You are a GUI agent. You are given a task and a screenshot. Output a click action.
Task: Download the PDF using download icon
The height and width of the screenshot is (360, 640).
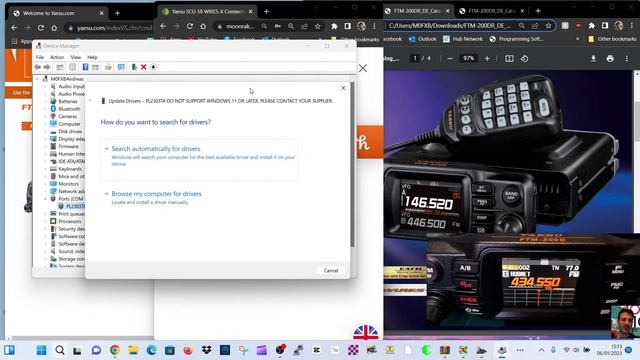pos(593,59)
